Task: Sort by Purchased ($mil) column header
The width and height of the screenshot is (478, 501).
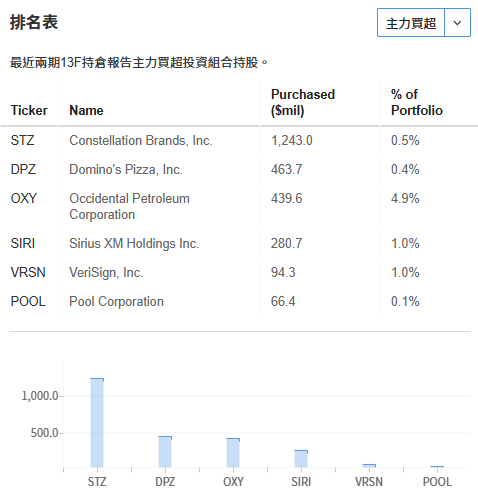Action: click(x=303, y=102)
